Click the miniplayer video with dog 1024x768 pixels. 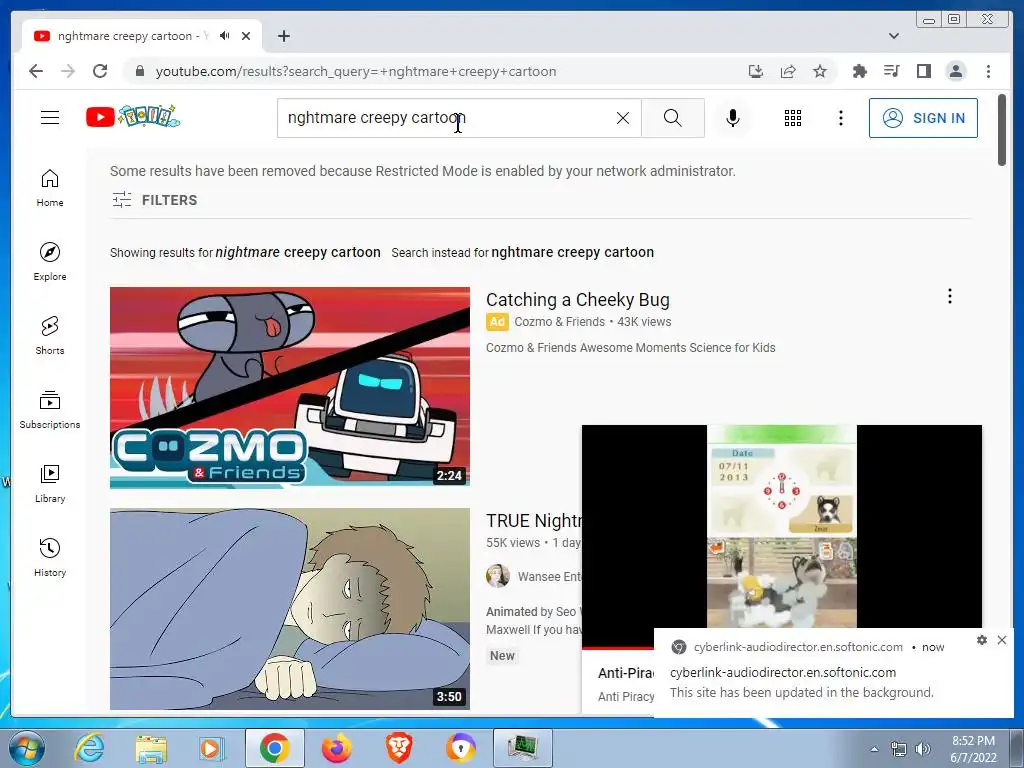(x=781, y=526)
